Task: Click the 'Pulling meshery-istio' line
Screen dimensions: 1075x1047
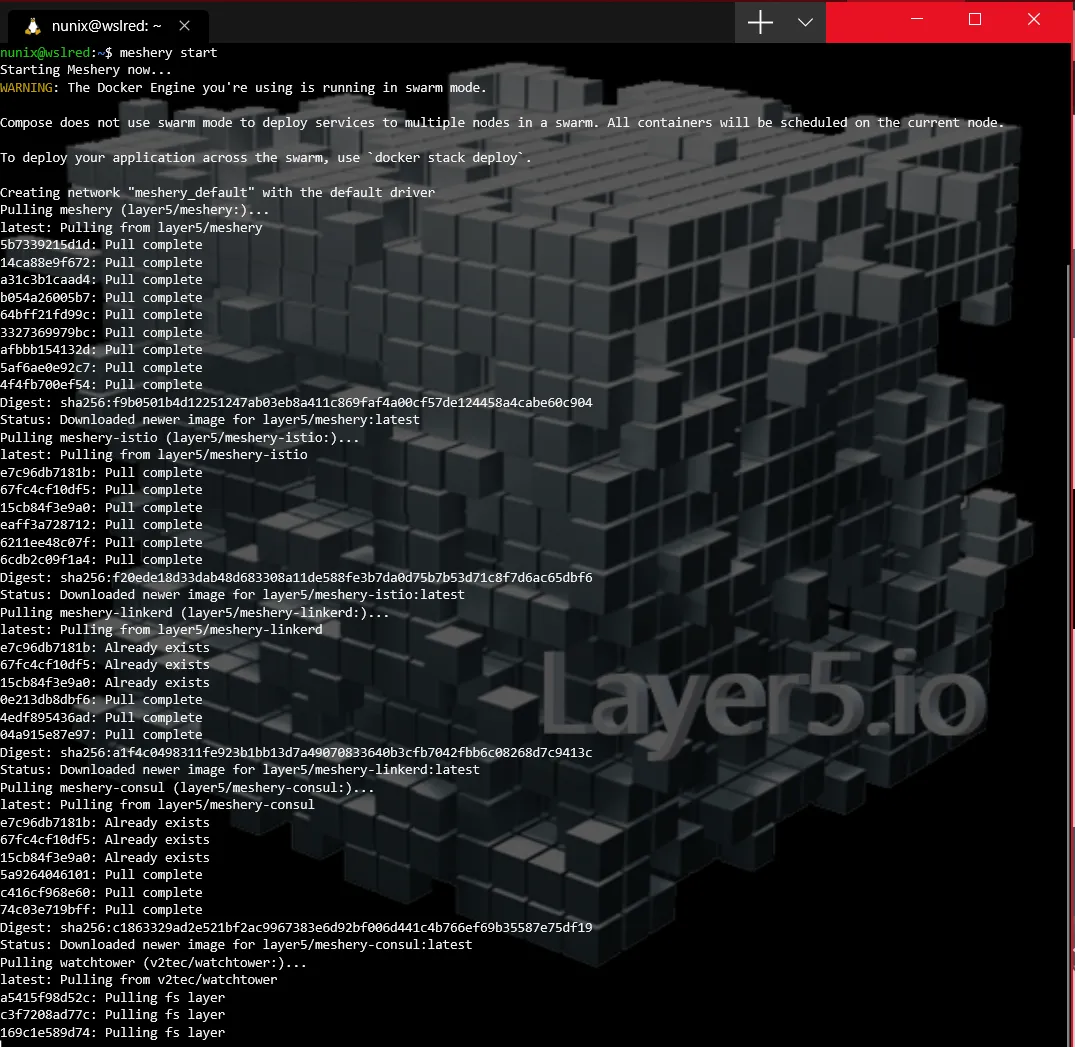Action: tap(180, 437)
